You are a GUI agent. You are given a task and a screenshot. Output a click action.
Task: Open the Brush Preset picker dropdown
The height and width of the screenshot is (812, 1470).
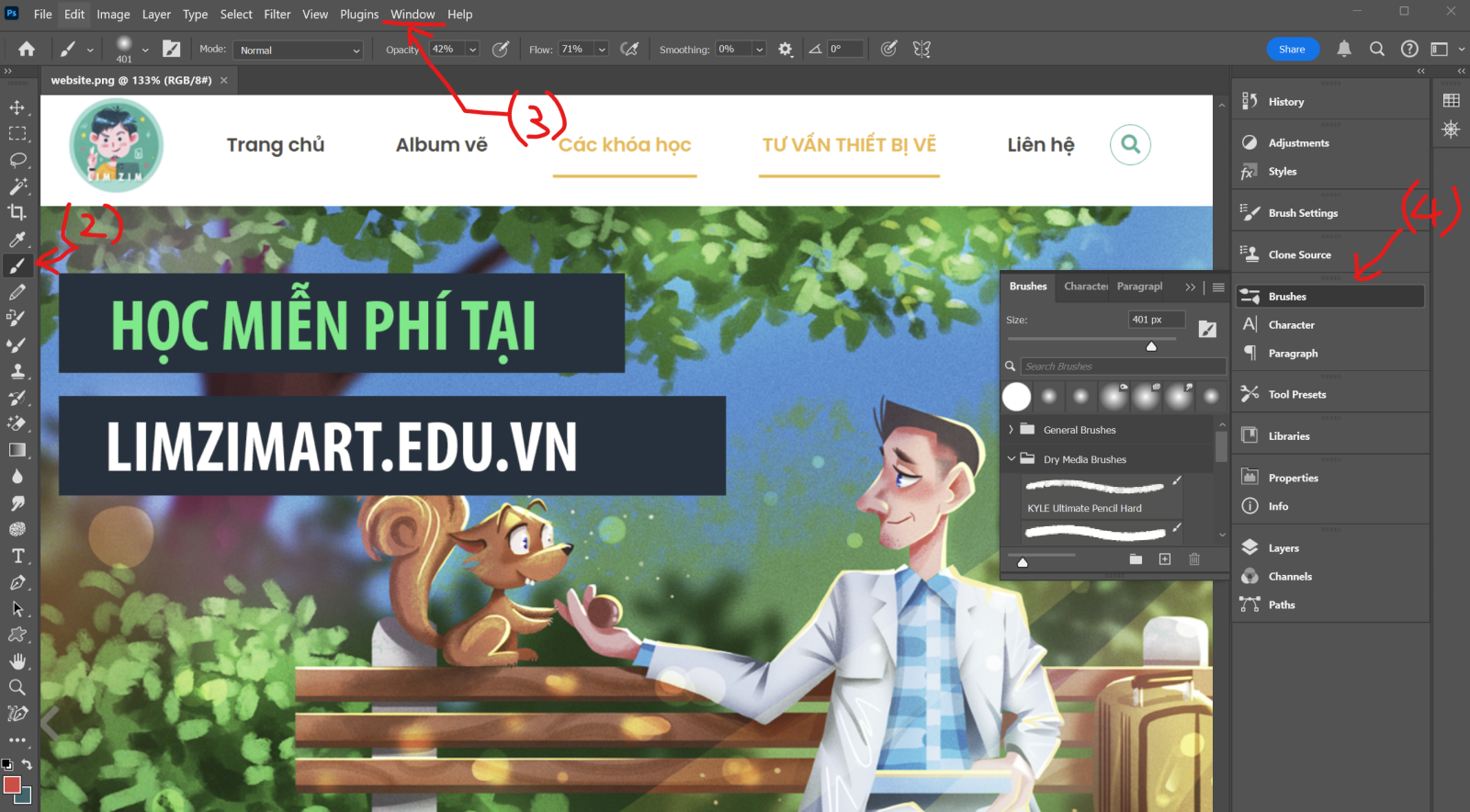145,51
